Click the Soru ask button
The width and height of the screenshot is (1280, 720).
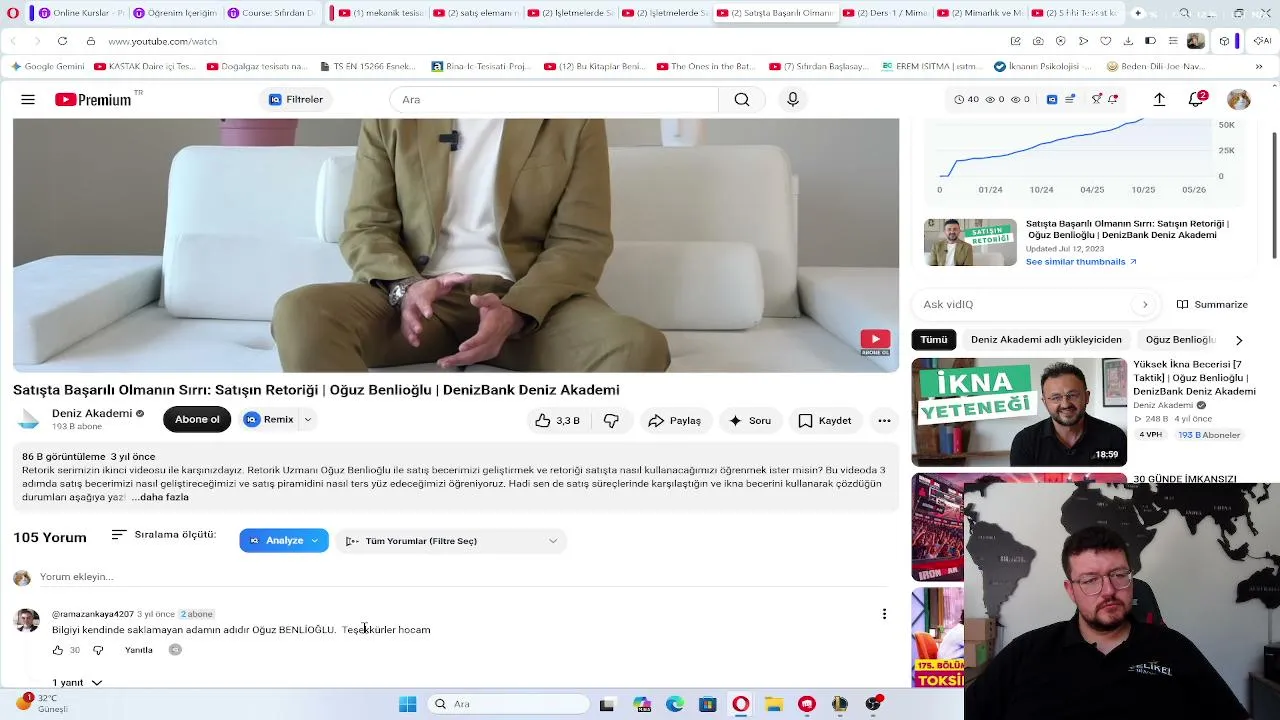click(750, 421)
